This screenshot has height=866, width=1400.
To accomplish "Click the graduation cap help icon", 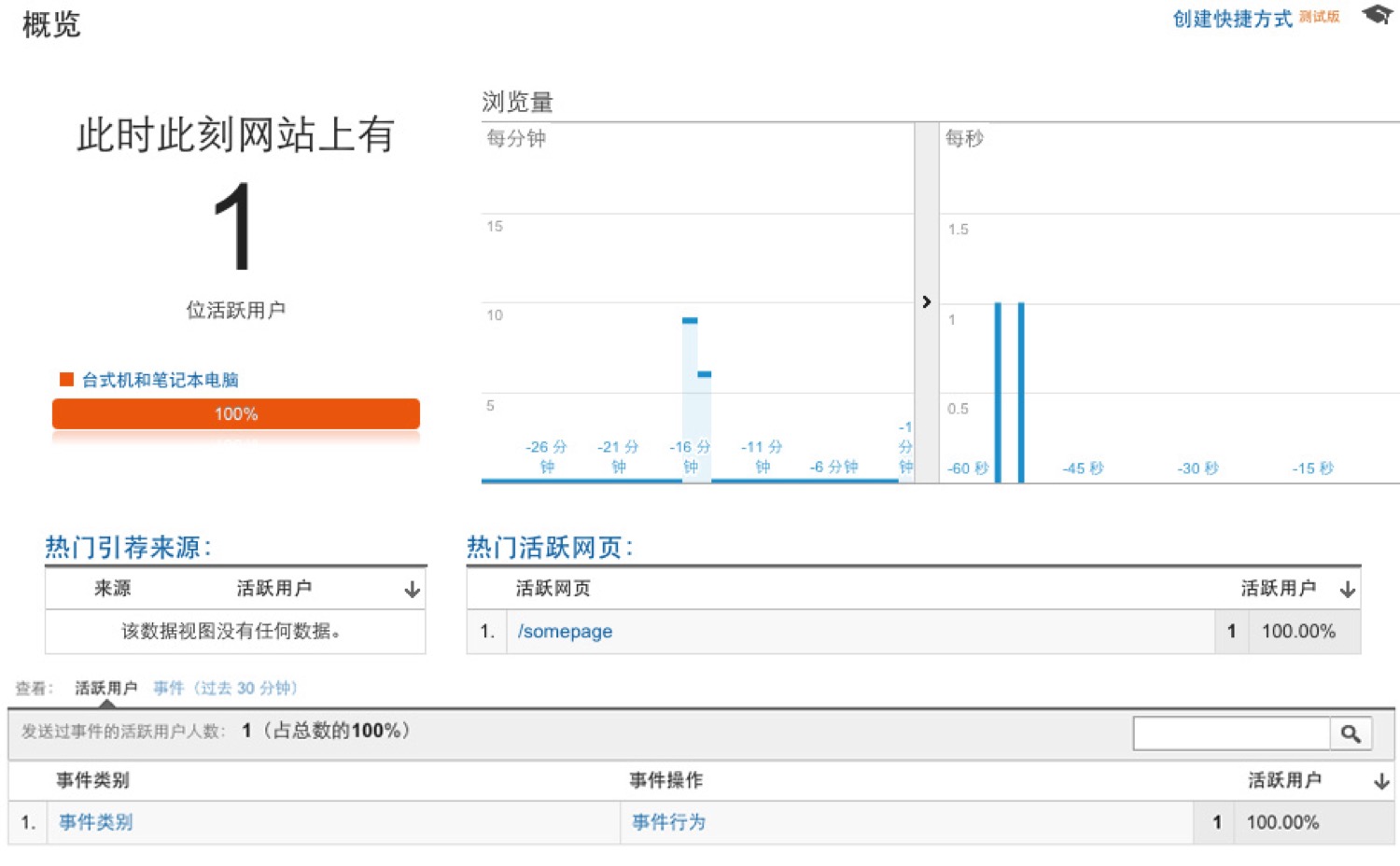I will (x=1377, y=15).
